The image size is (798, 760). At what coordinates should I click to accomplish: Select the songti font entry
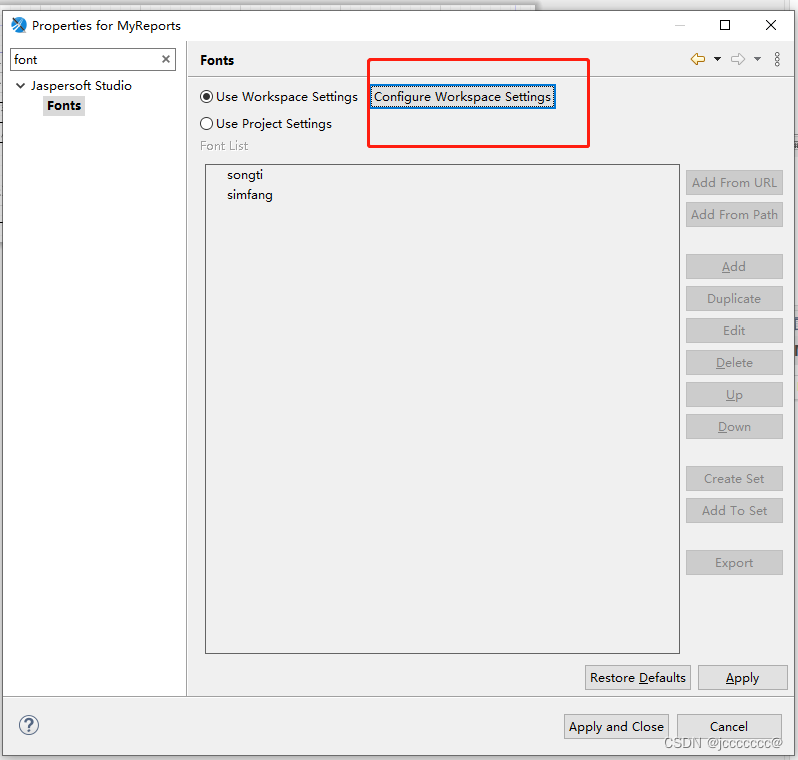(x=245, y=175)
